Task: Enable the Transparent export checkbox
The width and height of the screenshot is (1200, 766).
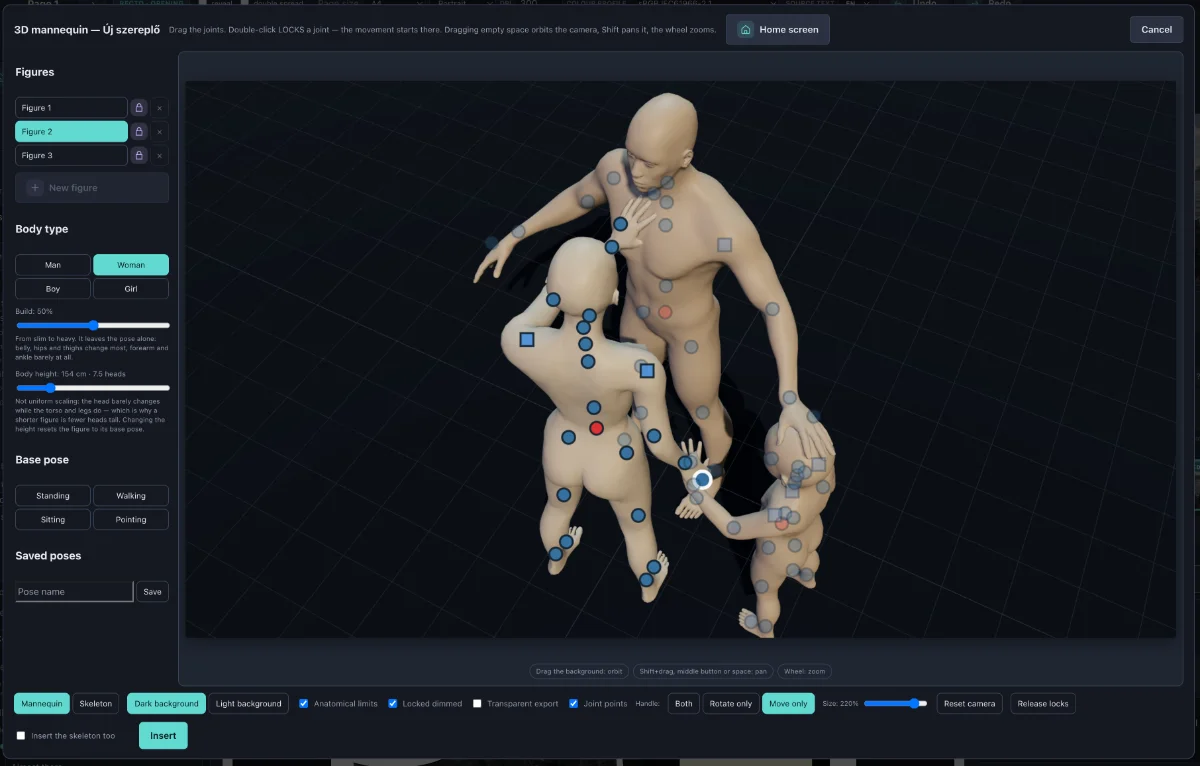Action: tap(477, 703)
